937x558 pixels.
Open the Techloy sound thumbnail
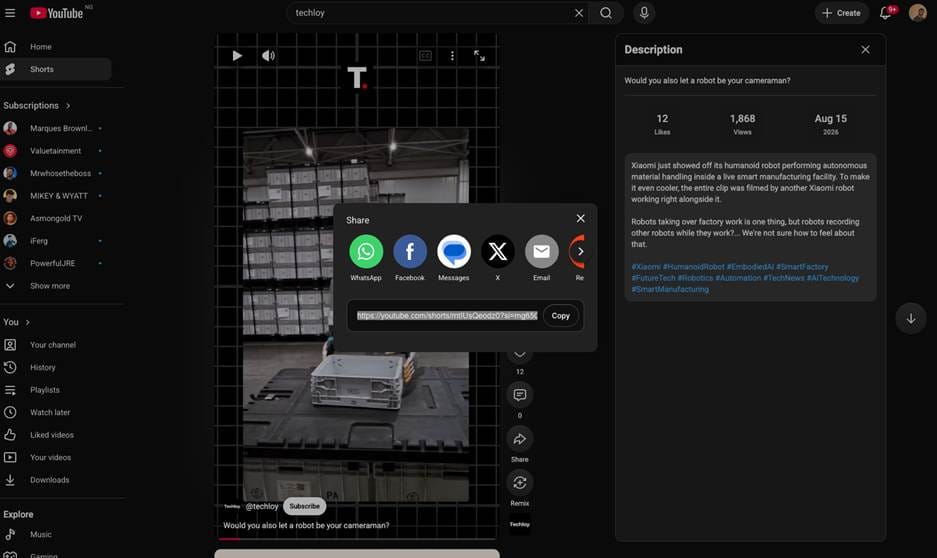pyautogui.click(x=520, y=525)
